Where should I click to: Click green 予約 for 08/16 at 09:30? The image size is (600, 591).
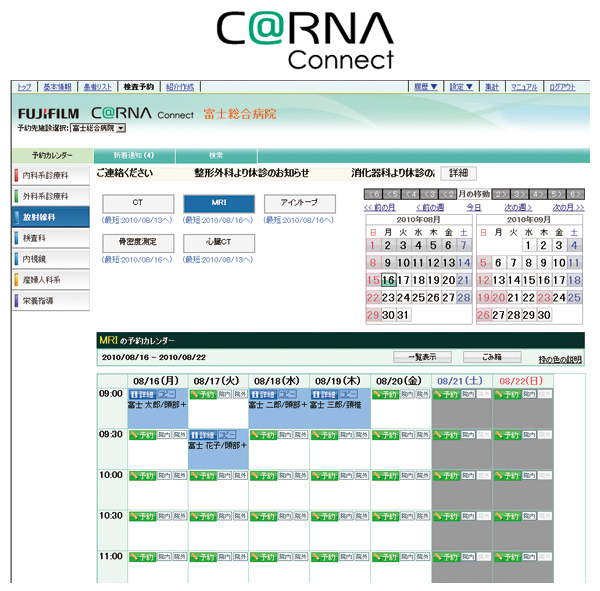click(142, 435)
